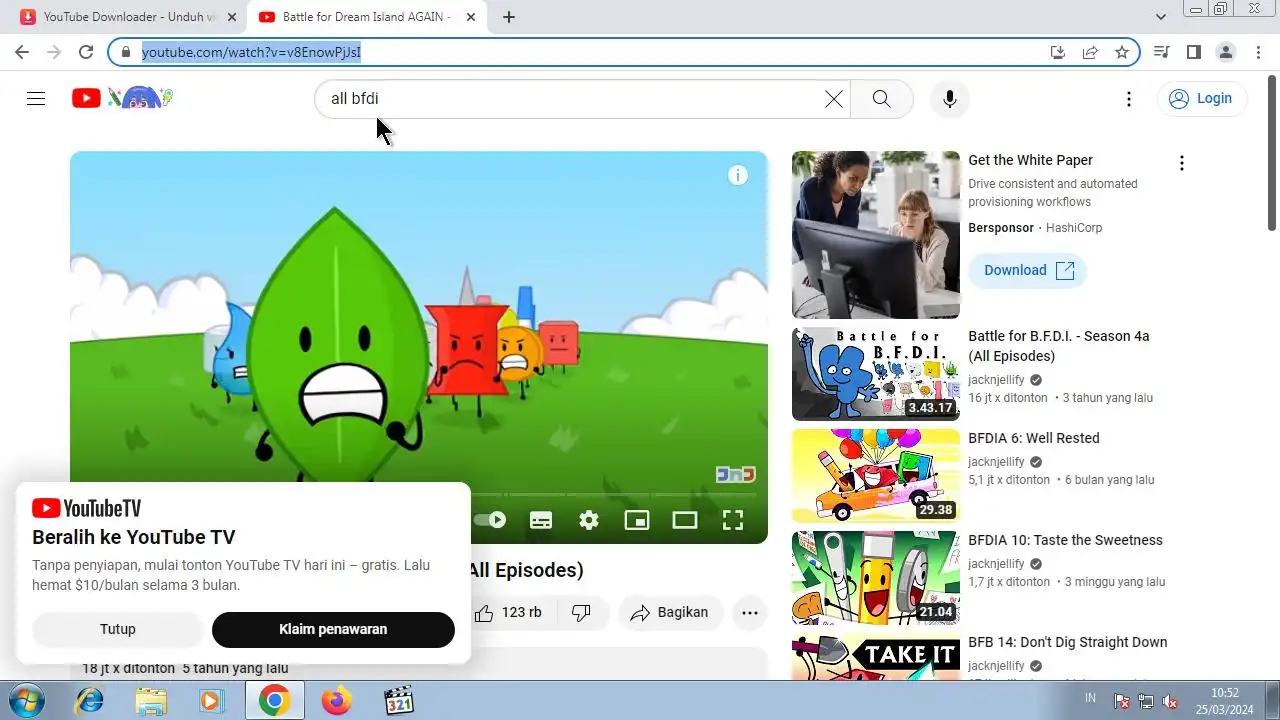
Task: Clear the search box with the X
Action: coord(834,98)
